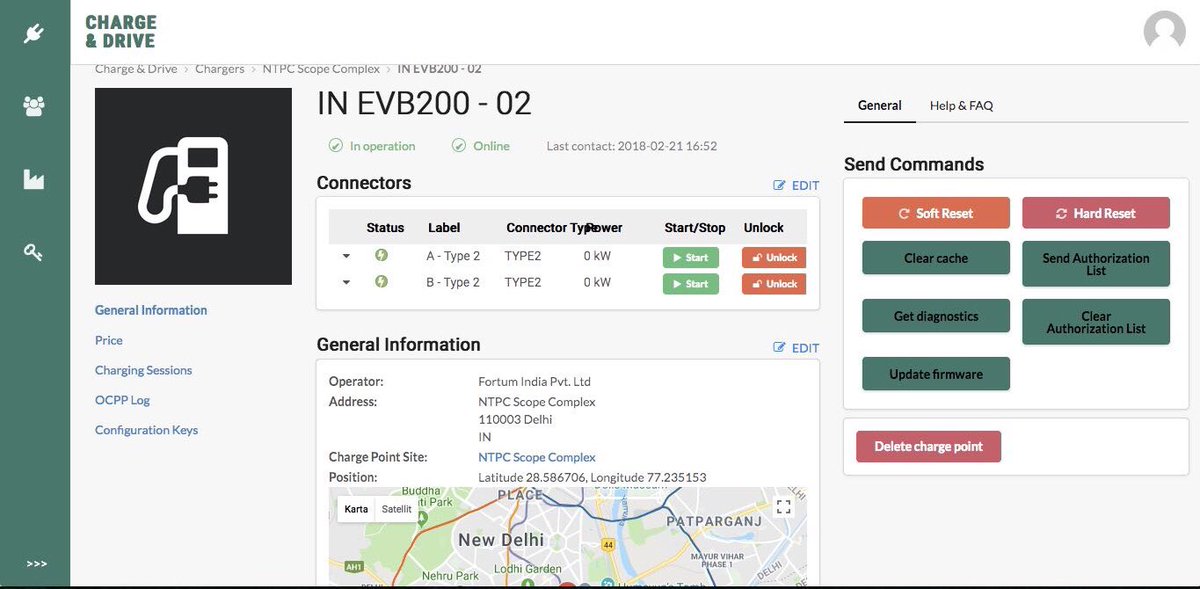The width and height of the screenshot is (1200, 589).
Task: Click the Get diagnostics button
Action: coord(936,316)
